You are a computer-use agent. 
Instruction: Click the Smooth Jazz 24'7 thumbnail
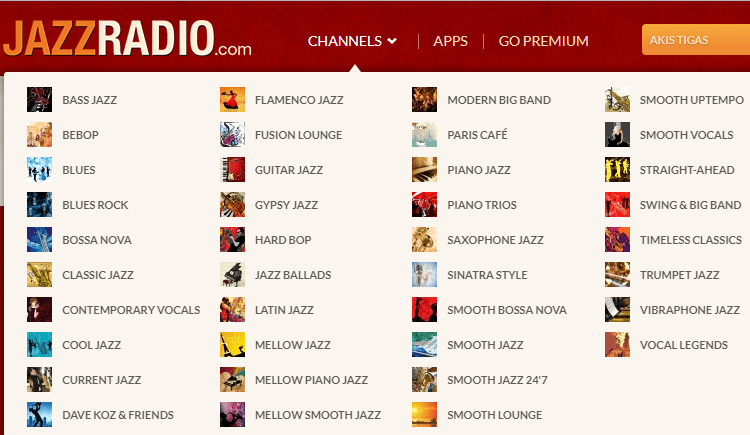click(x=424, y=379)
